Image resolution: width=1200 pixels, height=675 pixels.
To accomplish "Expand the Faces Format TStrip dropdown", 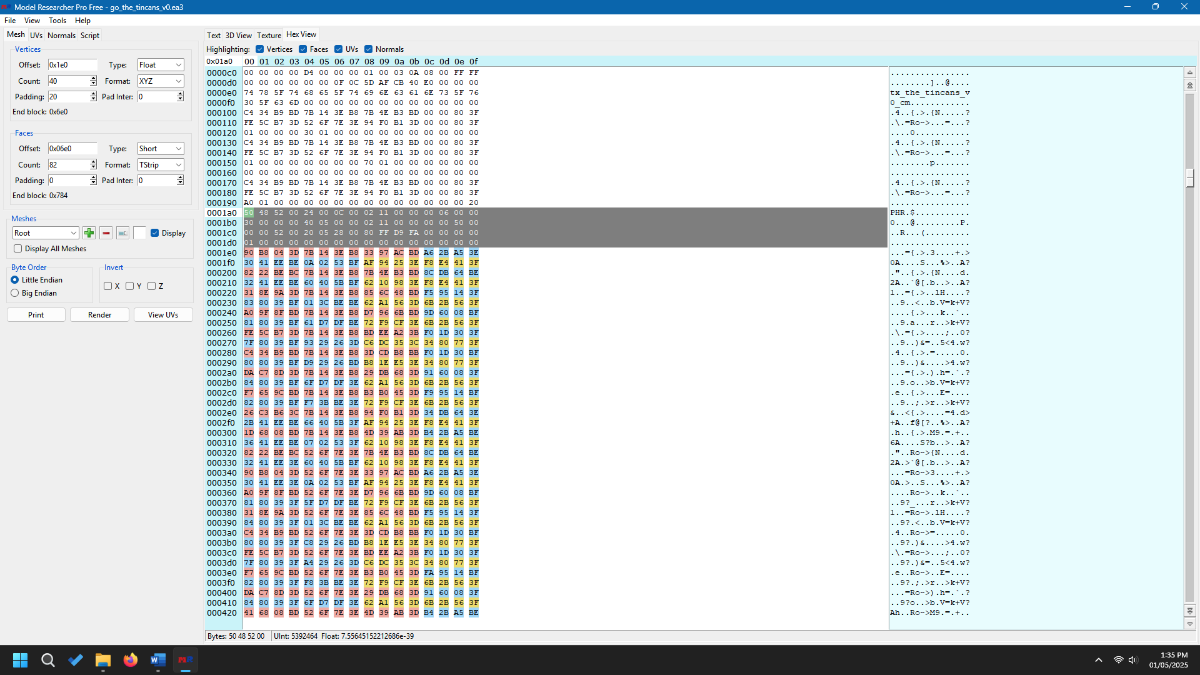I will tap(160, 164).
